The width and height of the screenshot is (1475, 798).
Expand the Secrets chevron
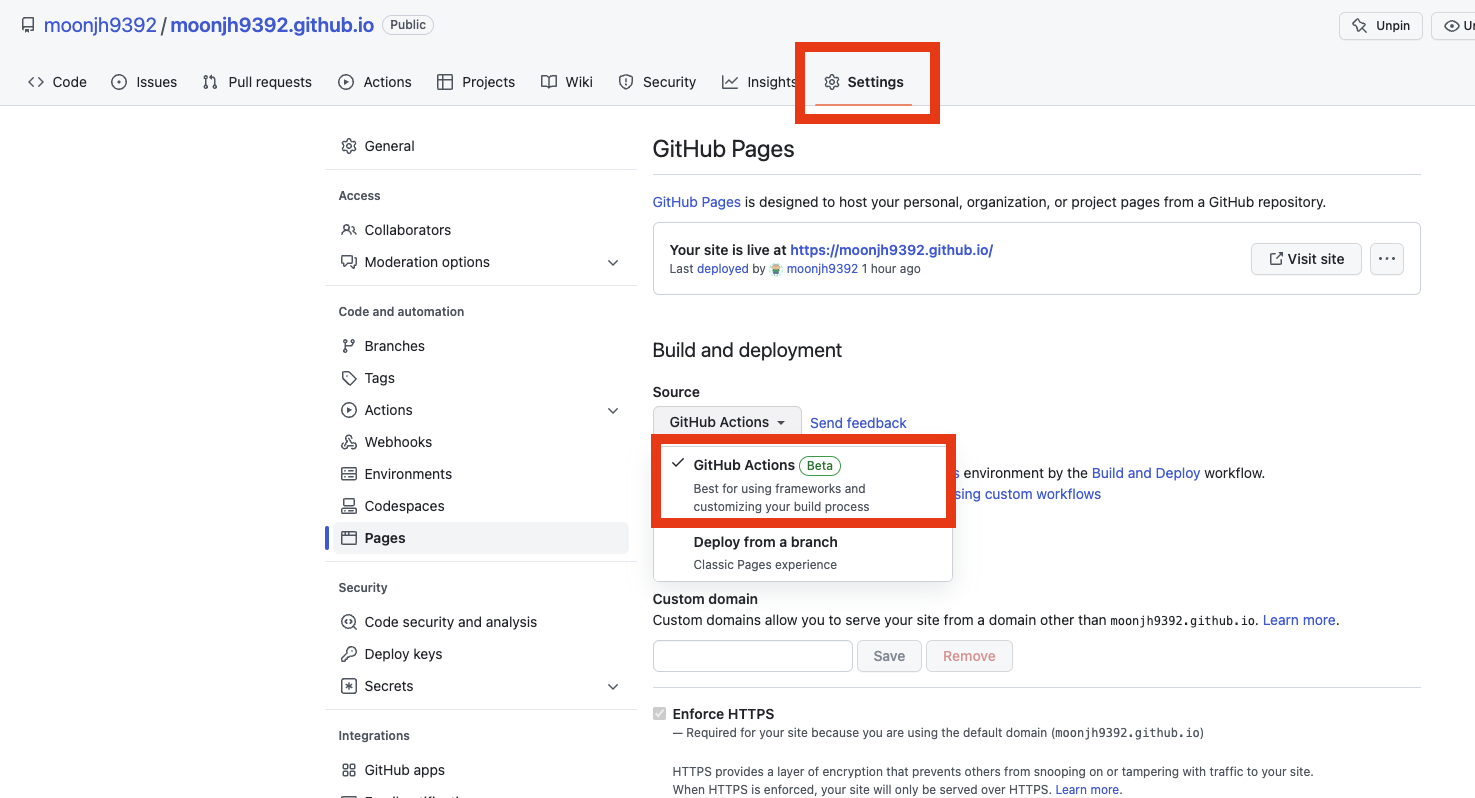[613, 686]
